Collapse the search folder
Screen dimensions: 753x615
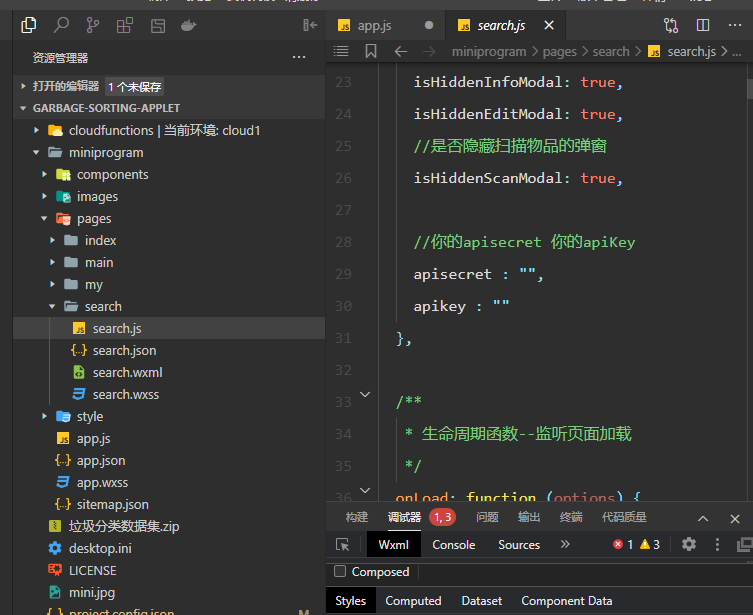[x=52, y=306]
